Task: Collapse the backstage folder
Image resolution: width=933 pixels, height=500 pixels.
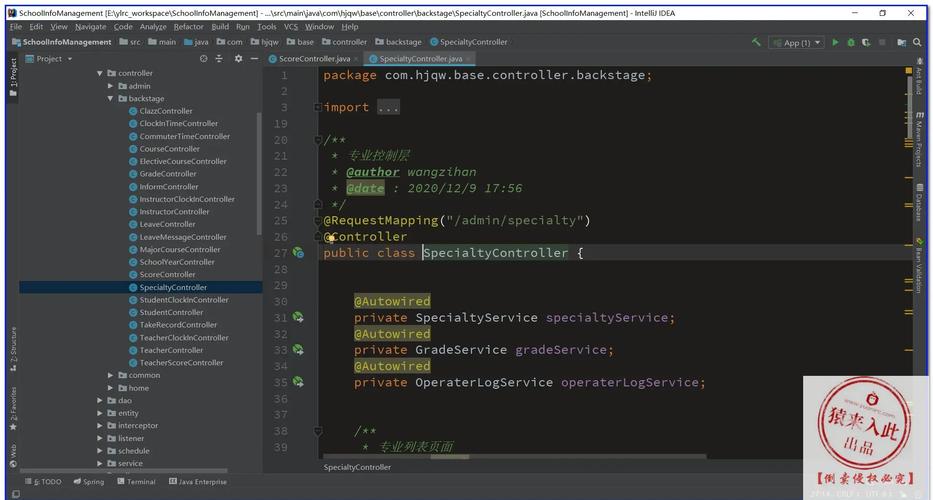Action: [x=111, y=99]
